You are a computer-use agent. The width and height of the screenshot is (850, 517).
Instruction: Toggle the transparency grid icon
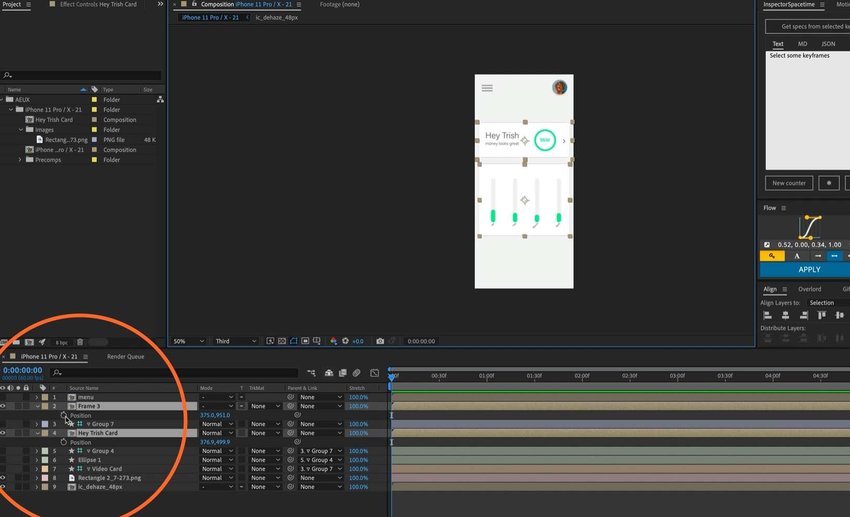click(282, 341)
